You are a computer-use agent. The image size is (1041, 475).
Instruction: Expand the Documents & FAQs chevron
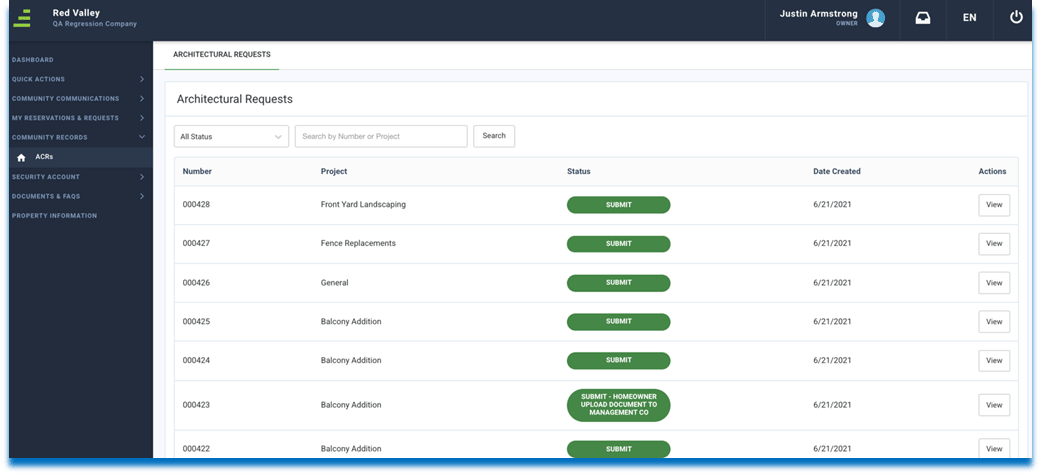coord(142,196)
